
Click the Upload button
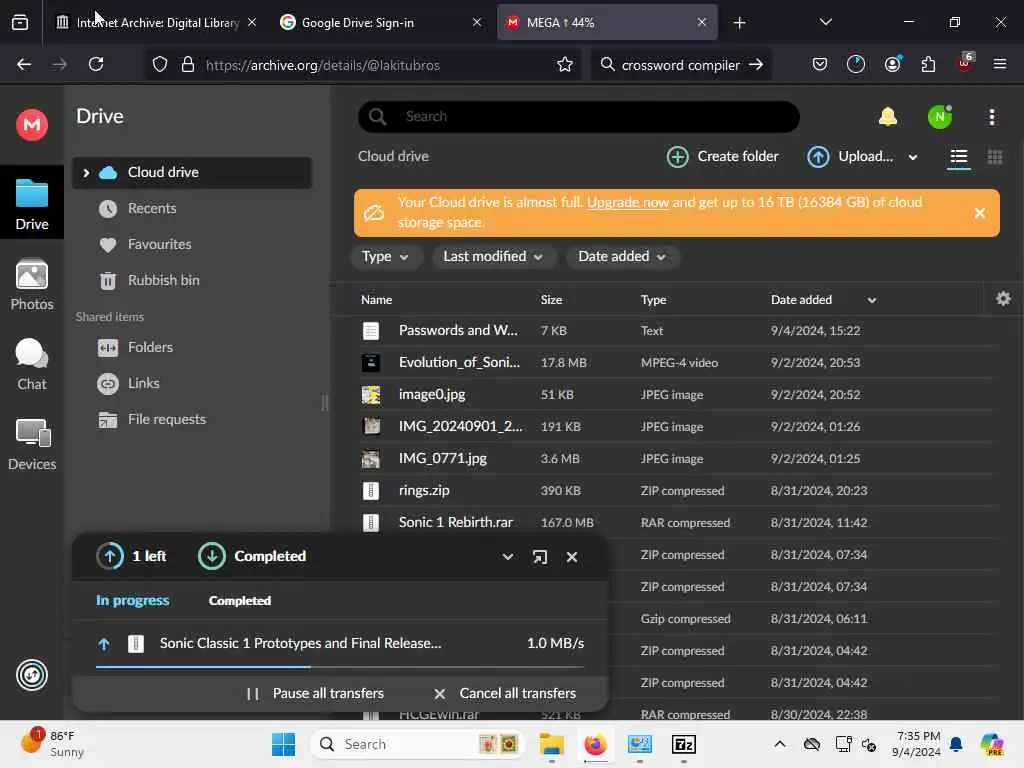850,157
